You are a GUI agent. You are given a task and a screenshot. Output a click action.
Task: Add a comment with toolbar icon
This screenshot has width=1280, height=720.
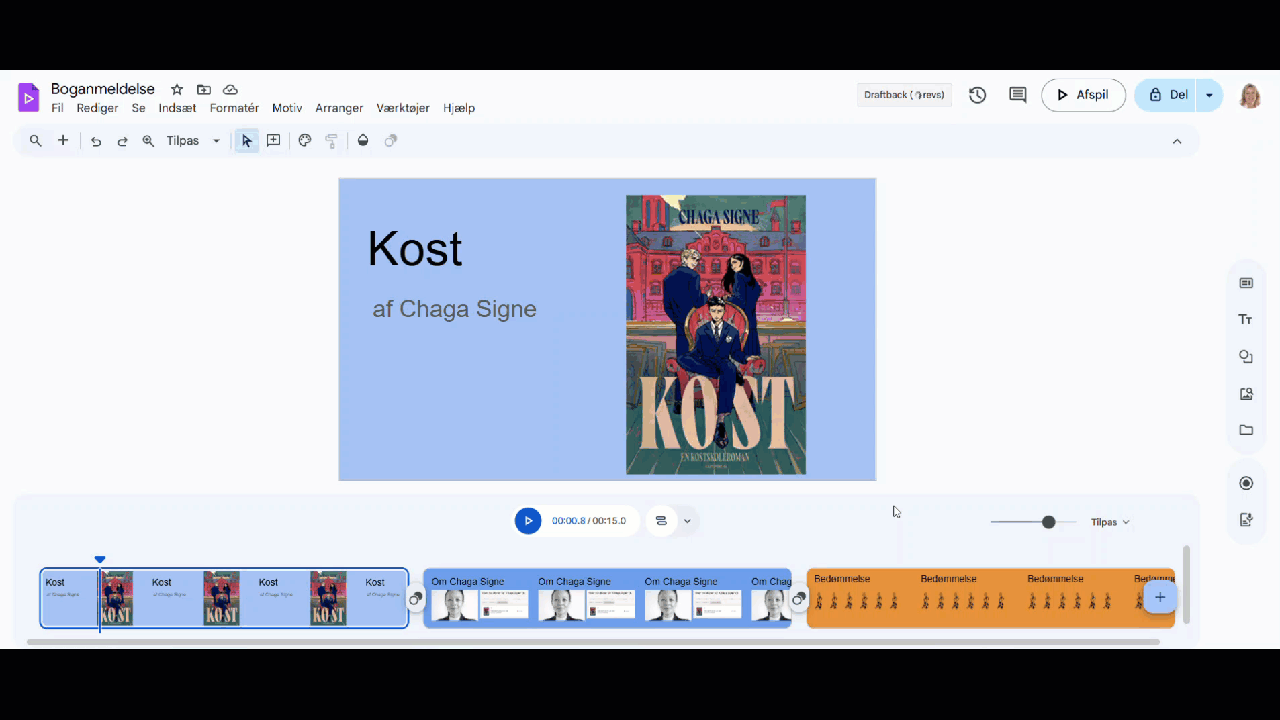tap(273, 141)
